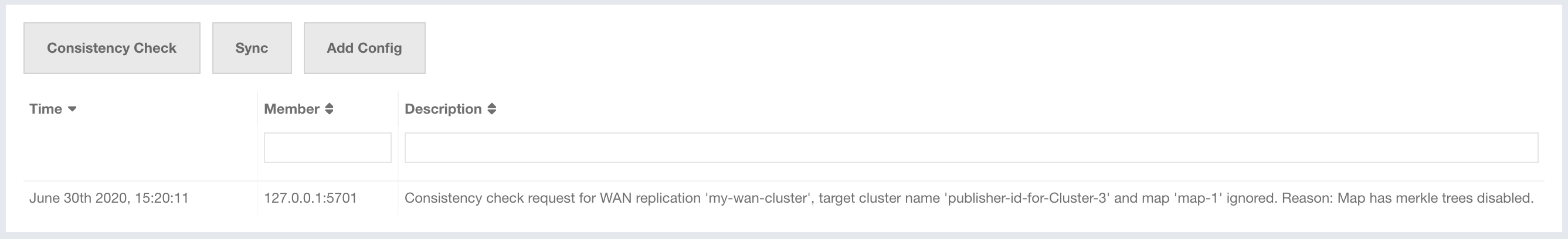Screen dimensions: 1568x239
Task: Click the member address 127.0.0.1:5701
Action: pos(310,198)
